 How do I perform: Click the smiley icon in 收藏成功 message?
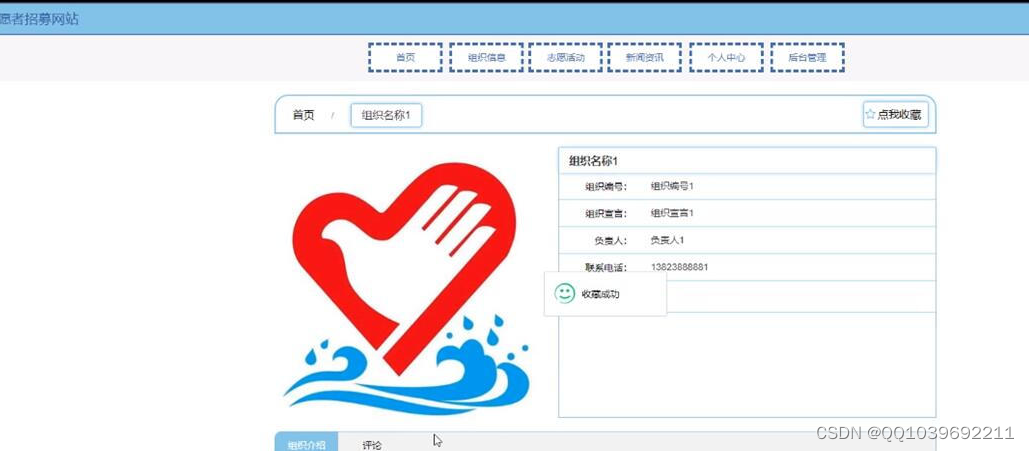point(564,293)
